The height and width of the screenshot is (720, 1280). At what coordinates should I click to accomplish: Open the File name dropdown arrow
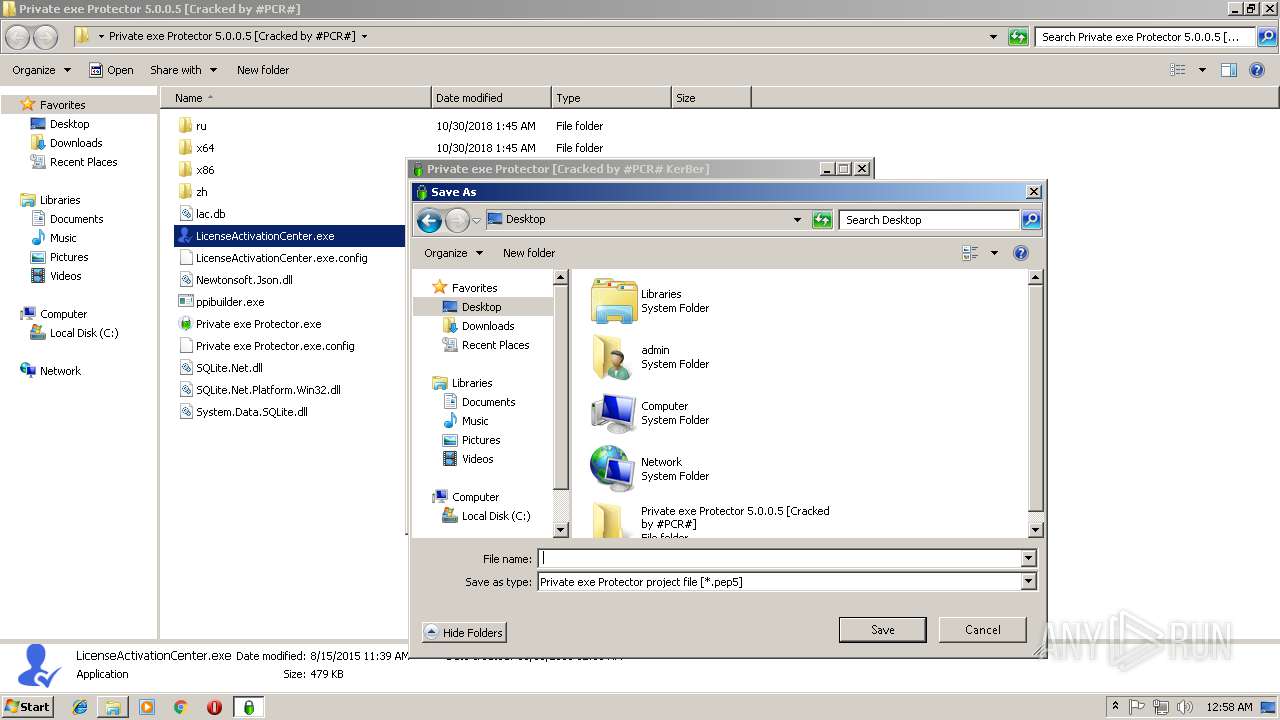point(1028,559)
